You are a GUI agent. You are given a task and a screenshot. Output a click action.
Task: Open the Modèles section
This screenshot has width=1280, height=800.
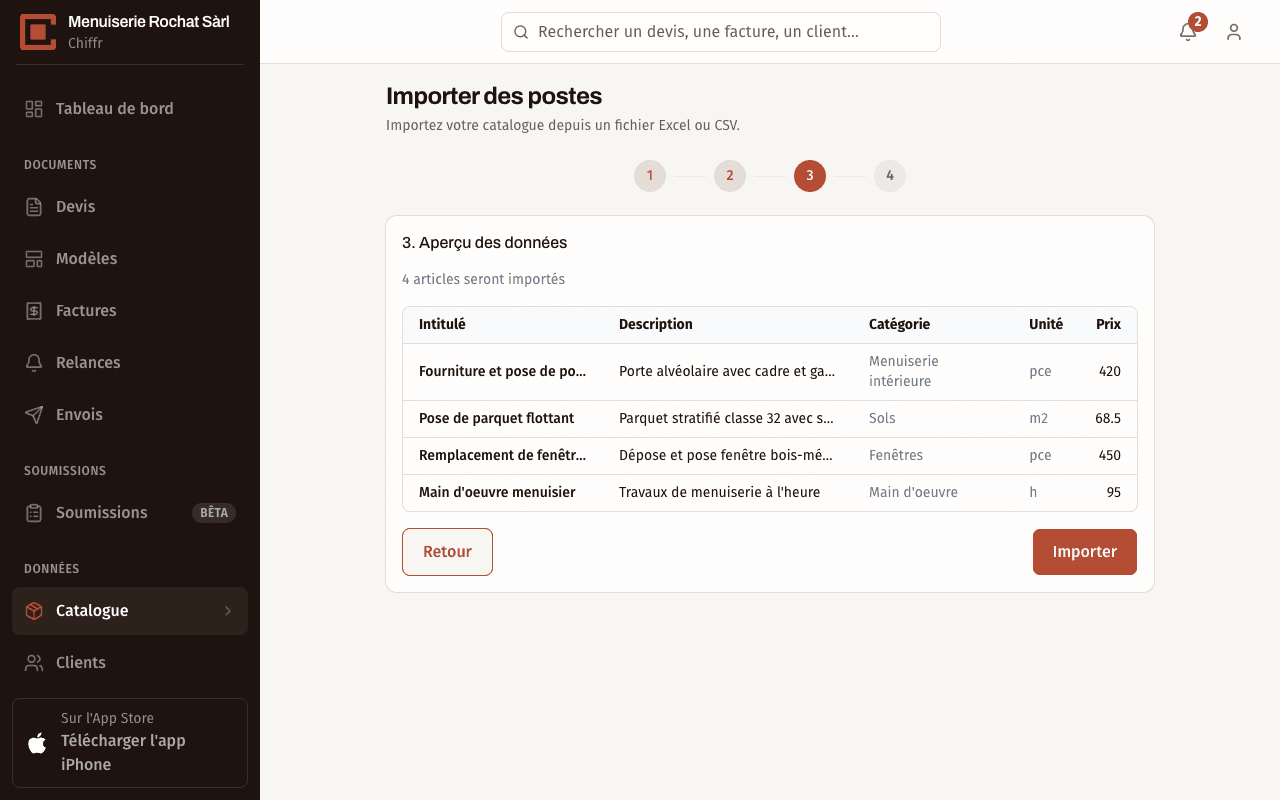click(130, 259)
